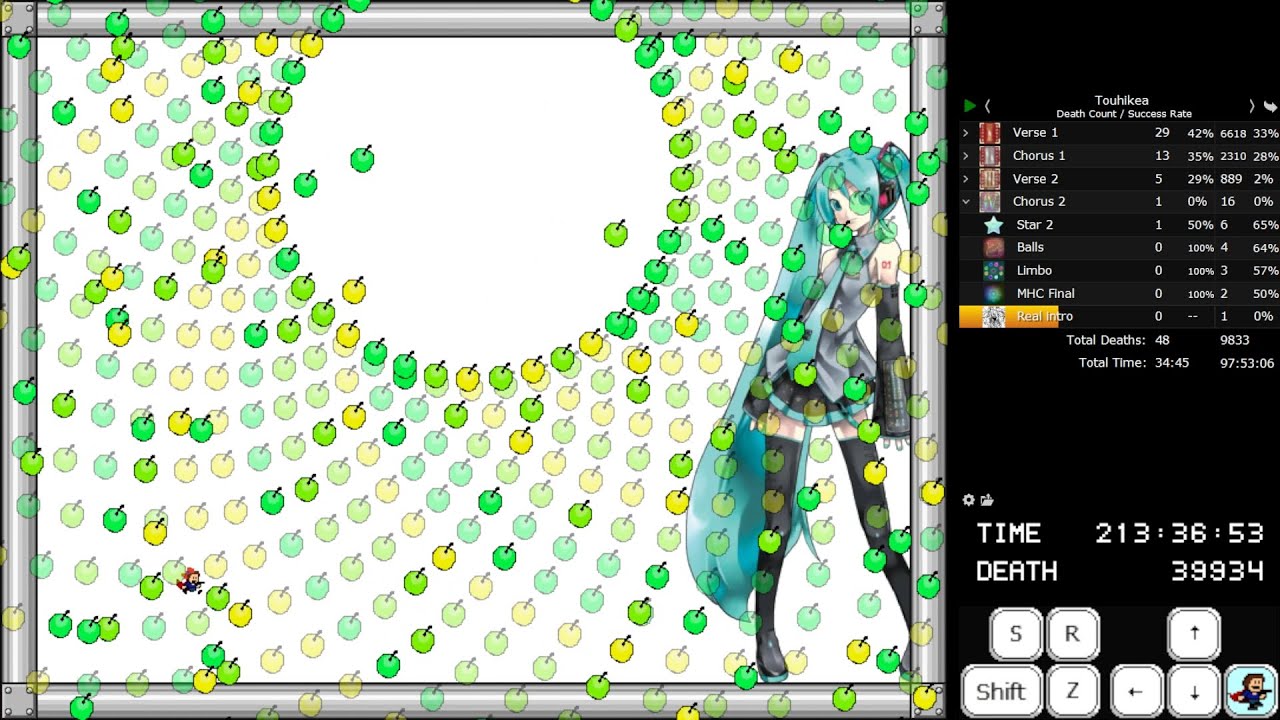
Task: Select the Chorus 1 row label
Action: (1039, 156)
